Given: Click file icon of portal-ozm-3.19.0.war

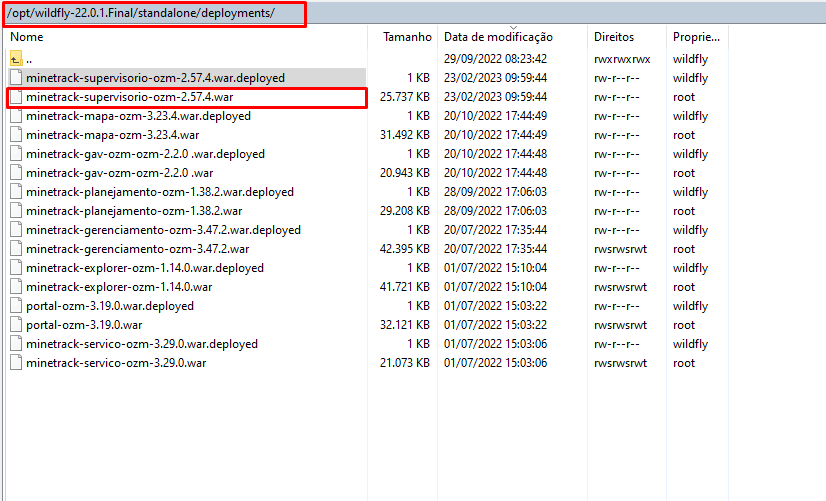Looking at the screenshot, I should tap(16, 325).
